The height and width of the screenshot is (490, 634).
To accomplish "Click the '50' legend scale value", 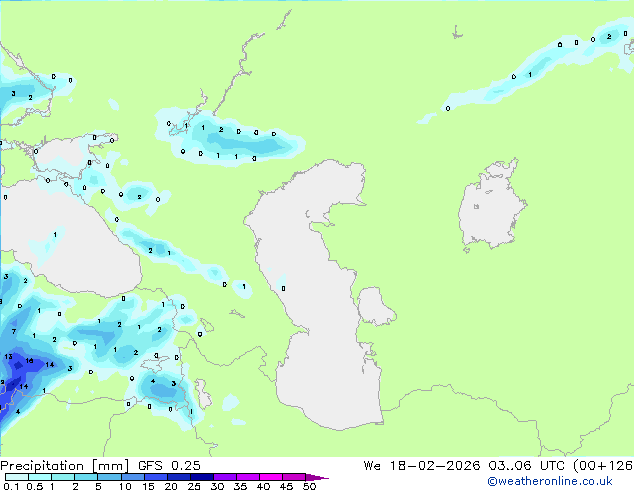I will [x=309, y=486].
